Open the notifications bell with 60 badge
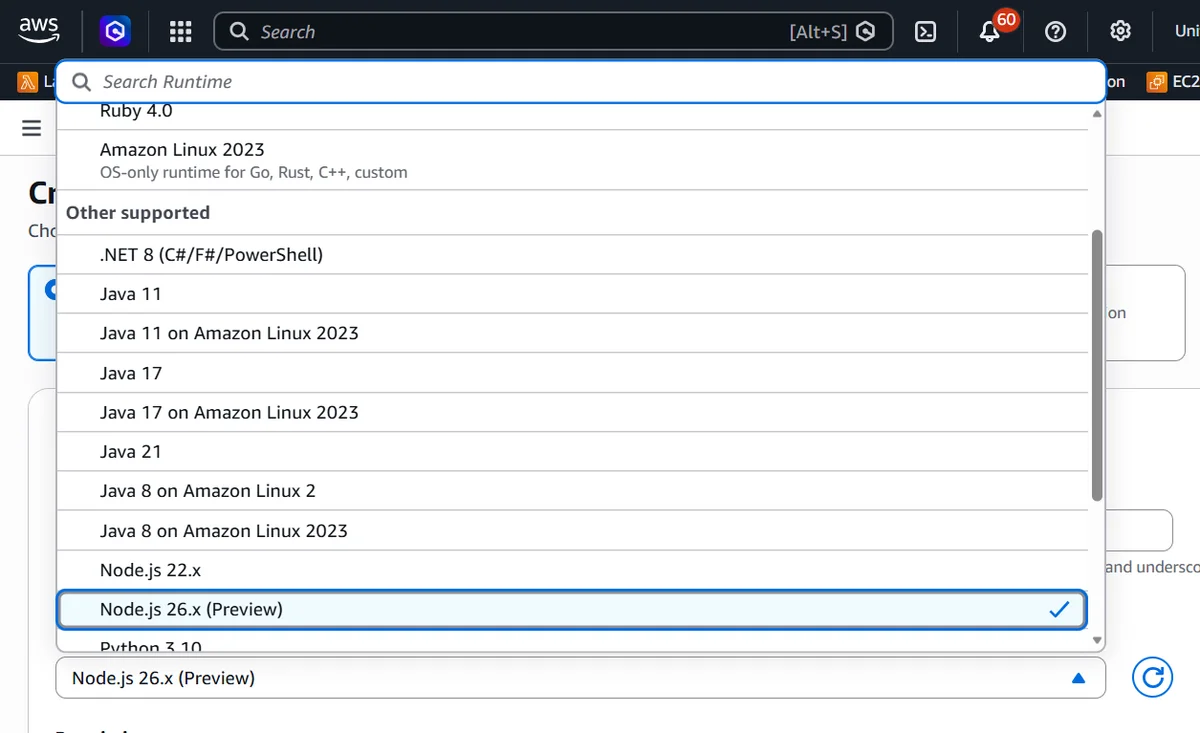The image size is (1200, 733). tap(990, 32)
